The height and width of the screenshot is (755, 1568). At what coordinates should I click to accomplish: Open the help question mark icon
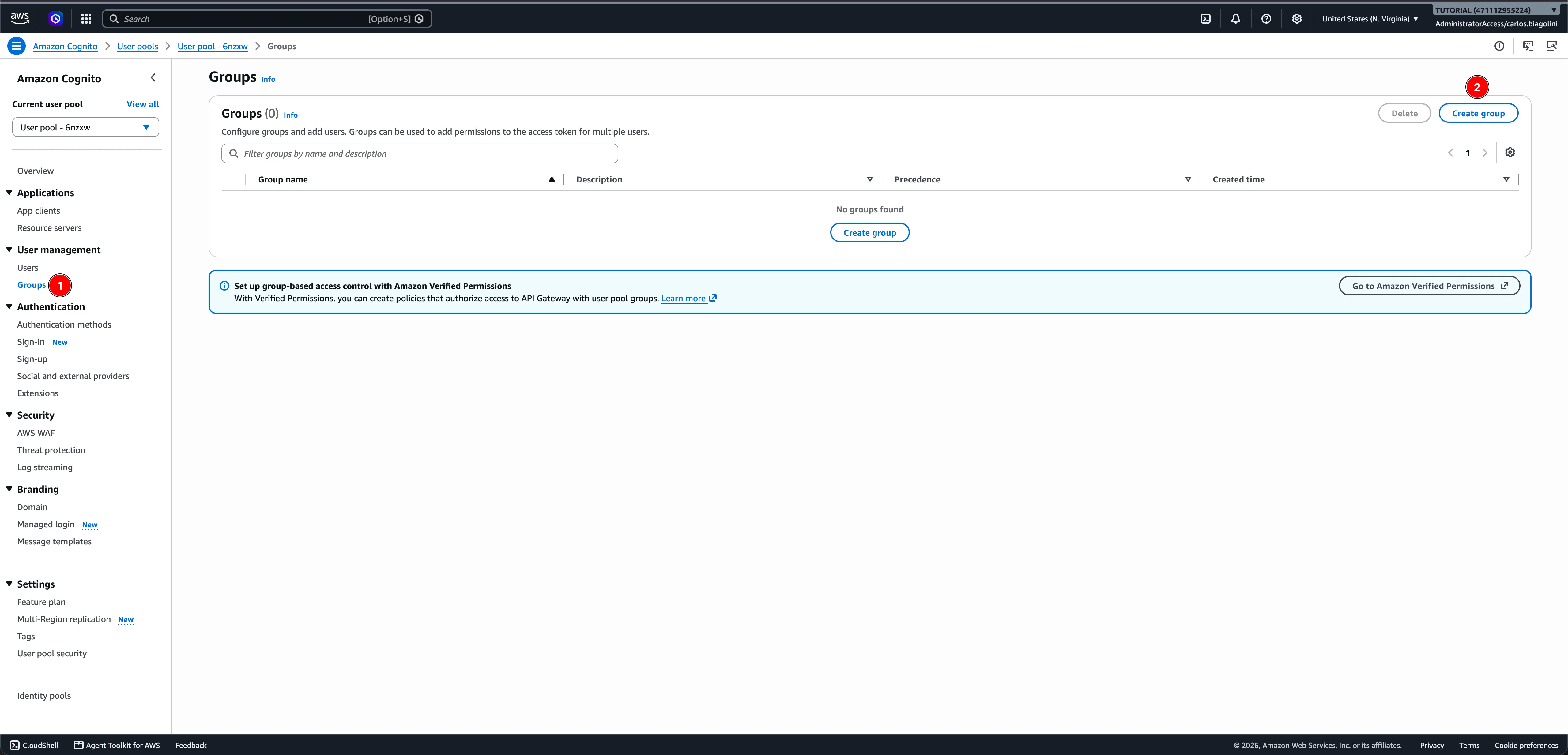pyautogui.click(x=1266, y=19)
